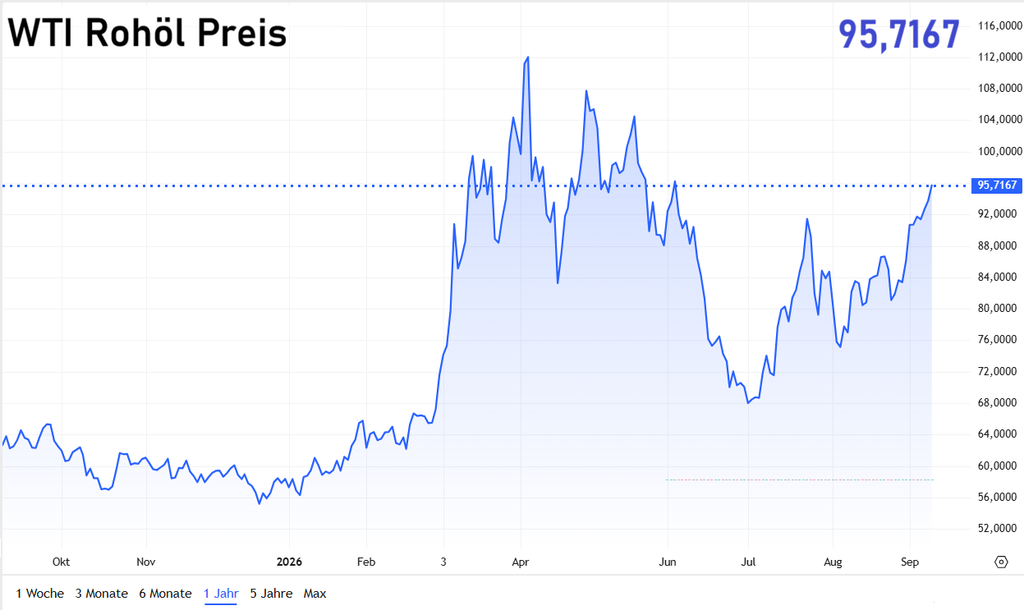Click the blue 95,7167 price label on axis

[x=997, y=185]
